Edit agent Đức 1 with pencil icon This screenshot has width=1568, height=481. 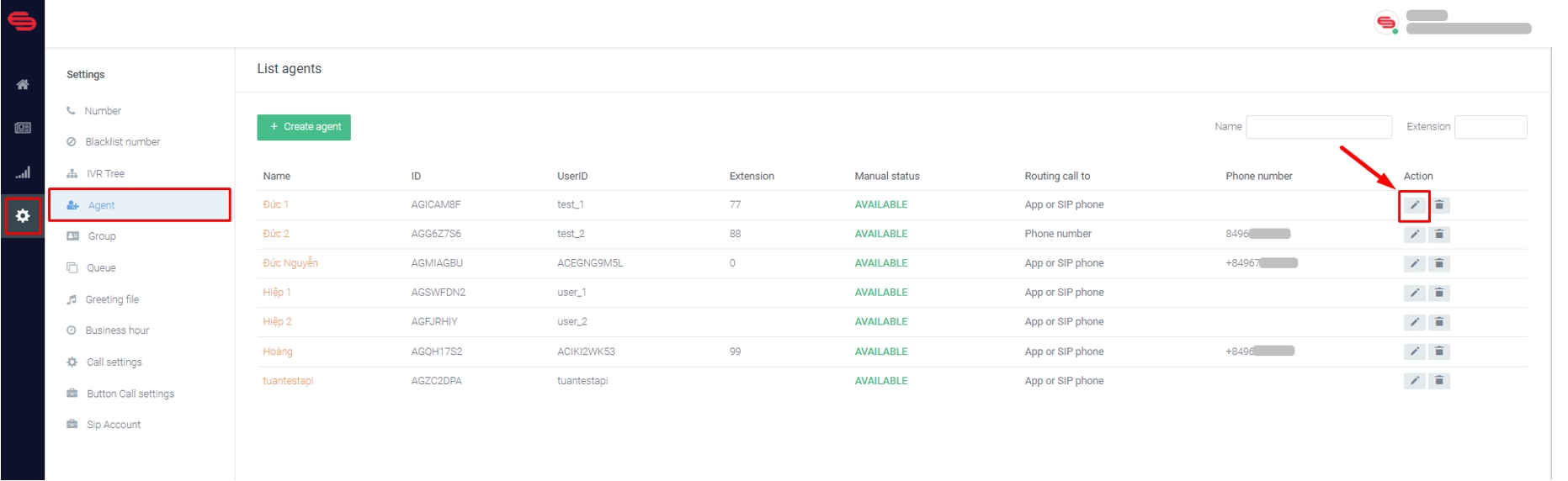click(1414, 205)
